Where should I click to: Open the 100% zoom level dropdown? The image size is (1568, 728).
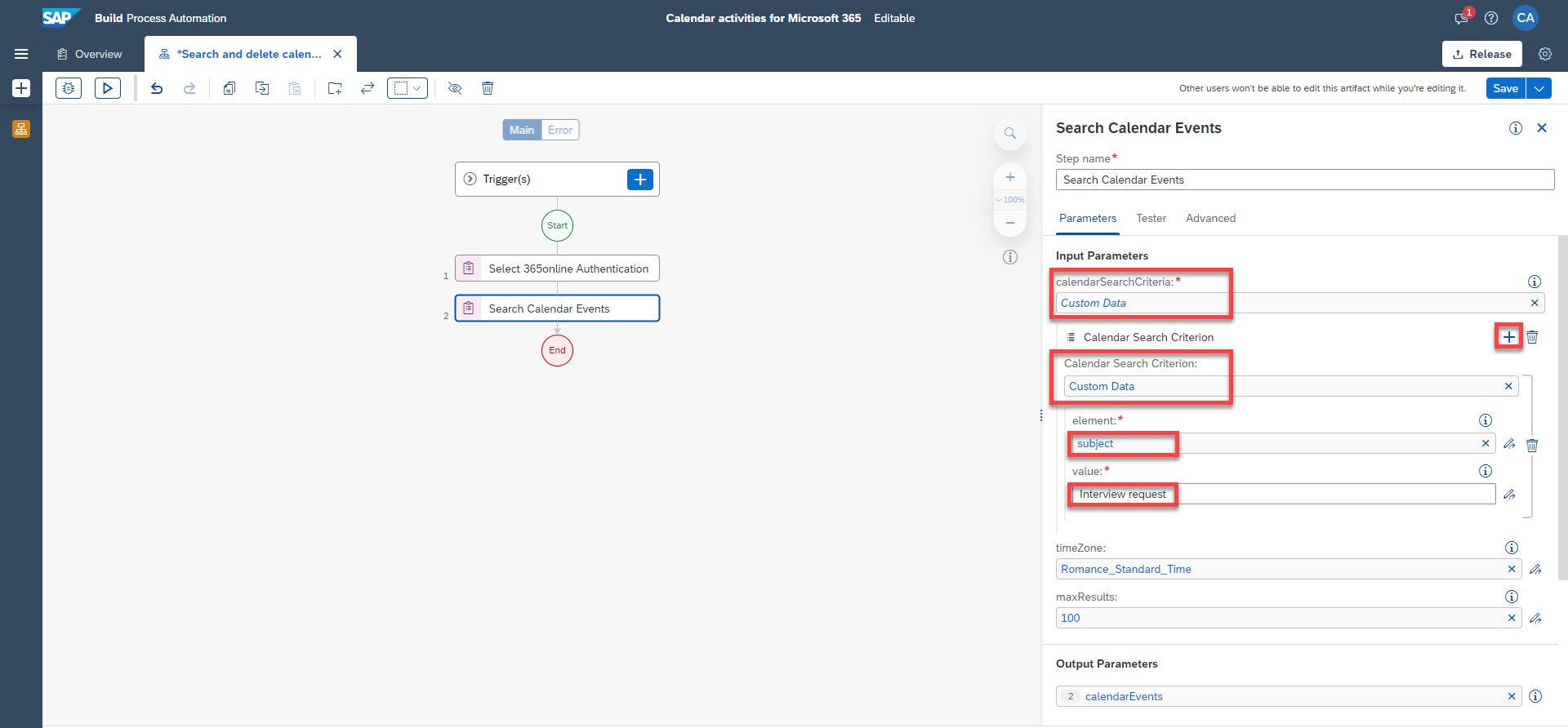coord(1010,200)
